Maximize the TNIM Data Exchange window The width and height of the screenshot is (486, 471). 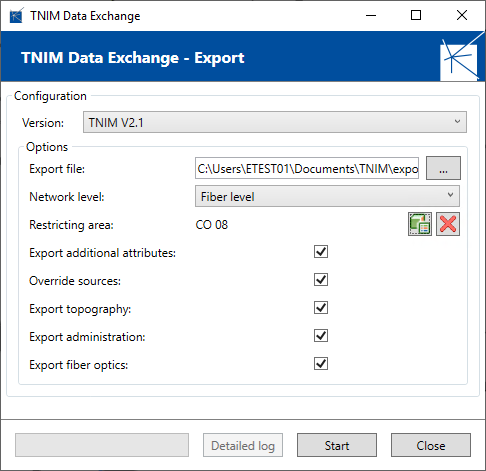[x=416, y=15]
